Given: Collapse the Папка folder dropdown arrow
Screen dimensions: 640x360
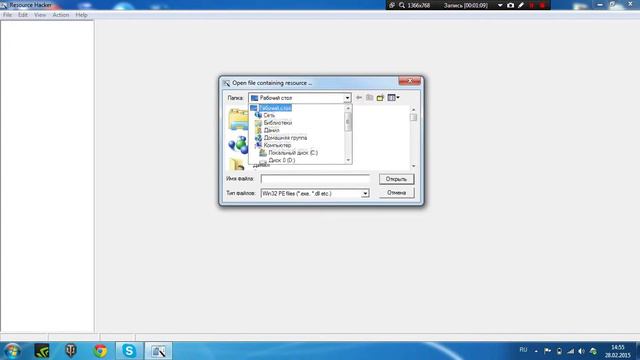Looking at the screenshot, I should click(347, 98).
